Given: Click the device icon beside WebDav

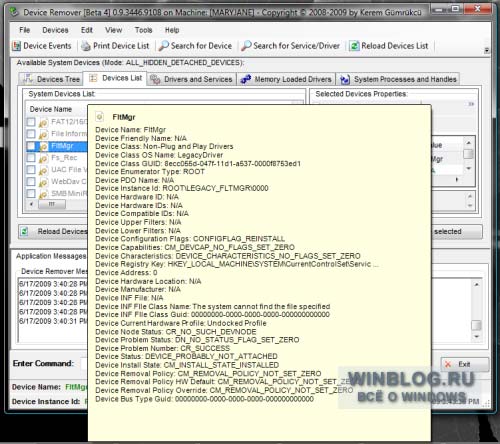Looking at the screenshot, I should click(x=43, y=182).
